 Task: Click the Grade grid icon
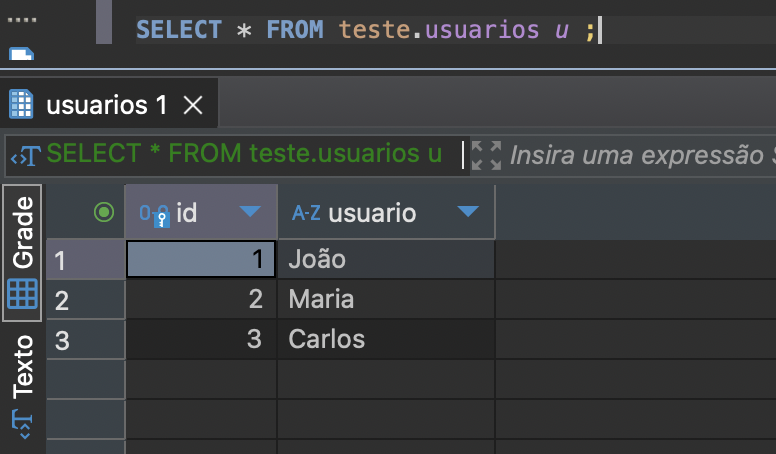pyautogui.click(x=22, y=294)
